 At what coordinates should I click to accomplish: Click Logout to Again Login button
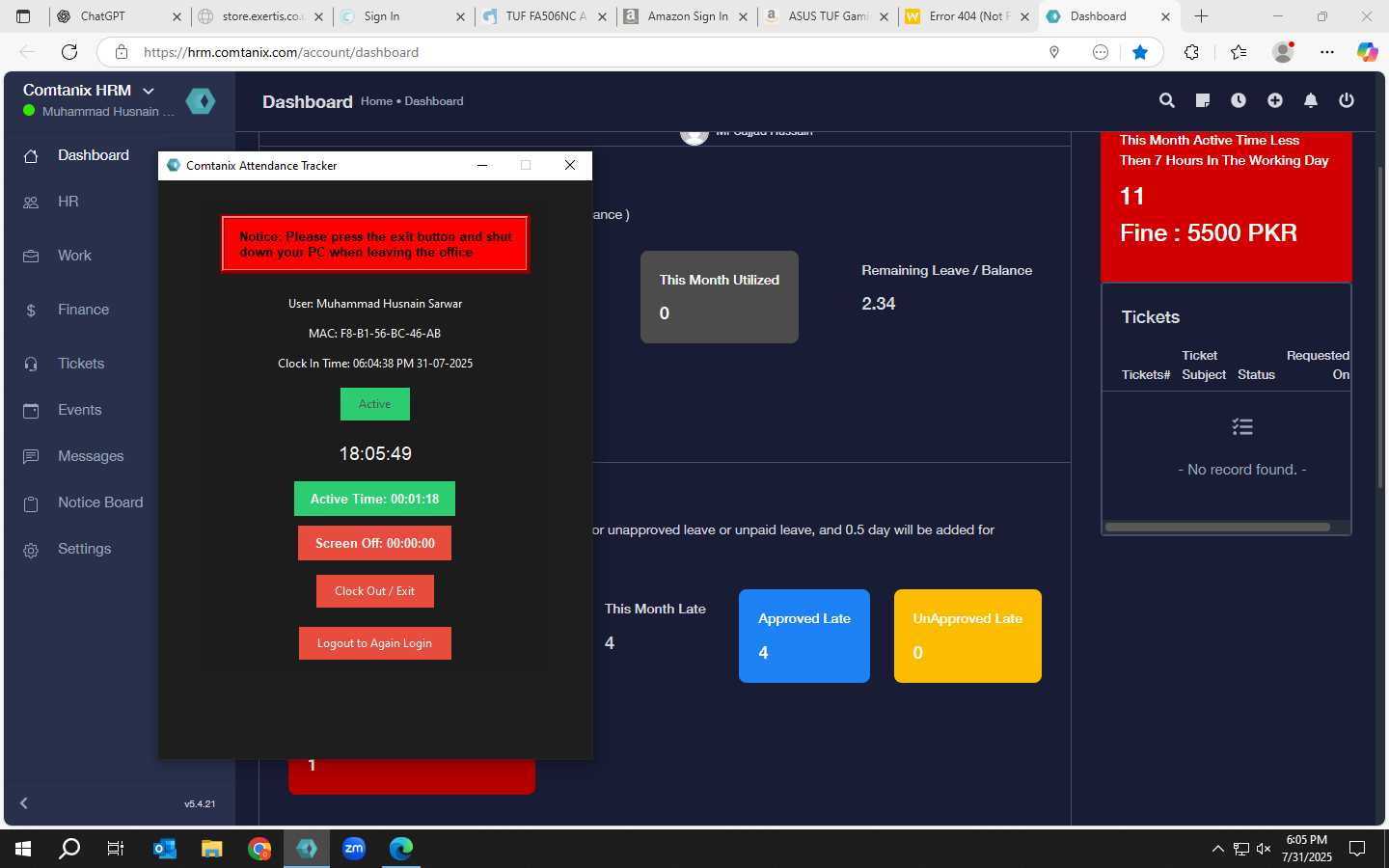374,643
